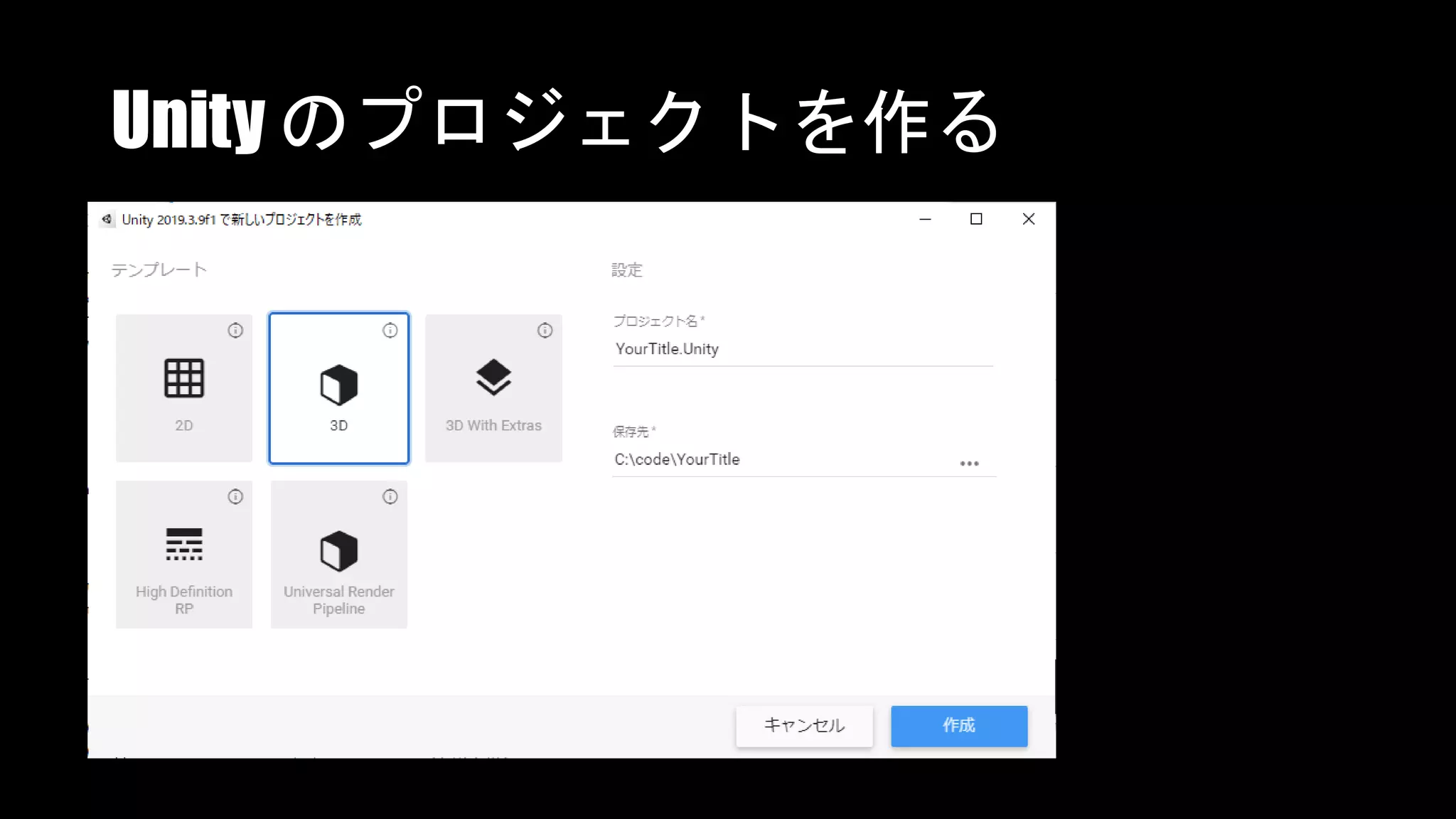Image resolution: width=1456 pixels, height=819 pixels.
Task: Click the 'Universal Render Pipeline' label text
Action: [338, 600]
